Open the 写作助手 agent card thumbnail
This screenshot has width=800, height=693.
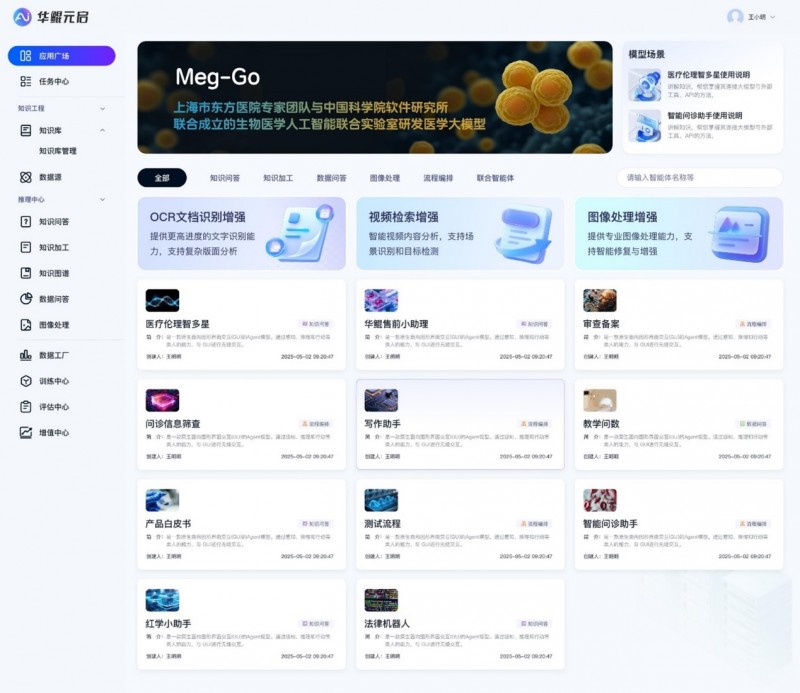(x=381, y=400)
